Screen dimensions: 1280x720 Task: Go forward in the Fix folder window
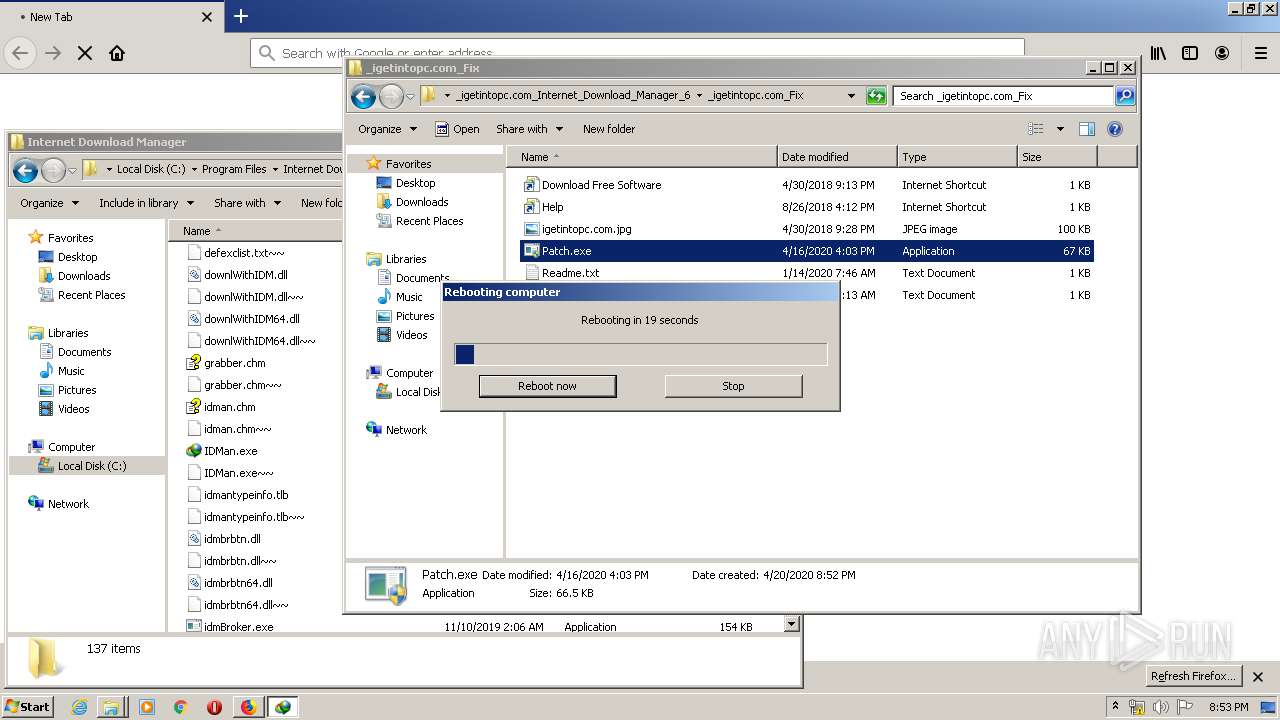coord(391,96)
